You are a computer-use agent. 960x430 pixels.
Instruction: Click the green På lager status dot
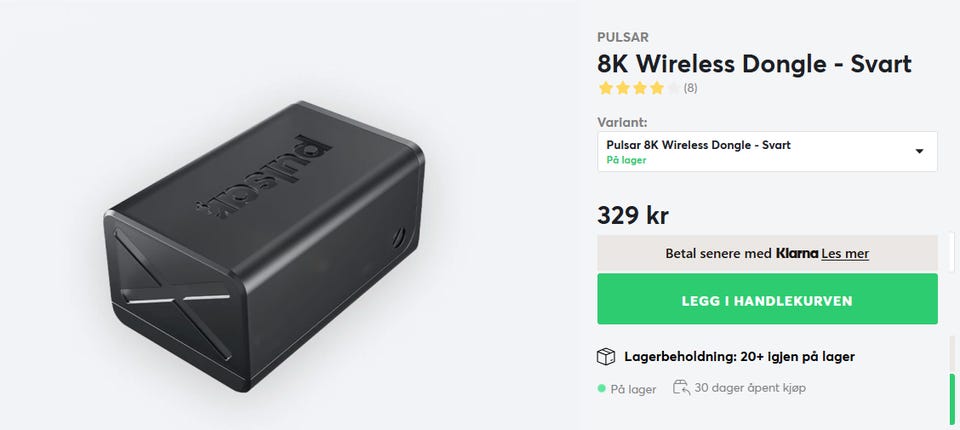click(x=601, y=388)
